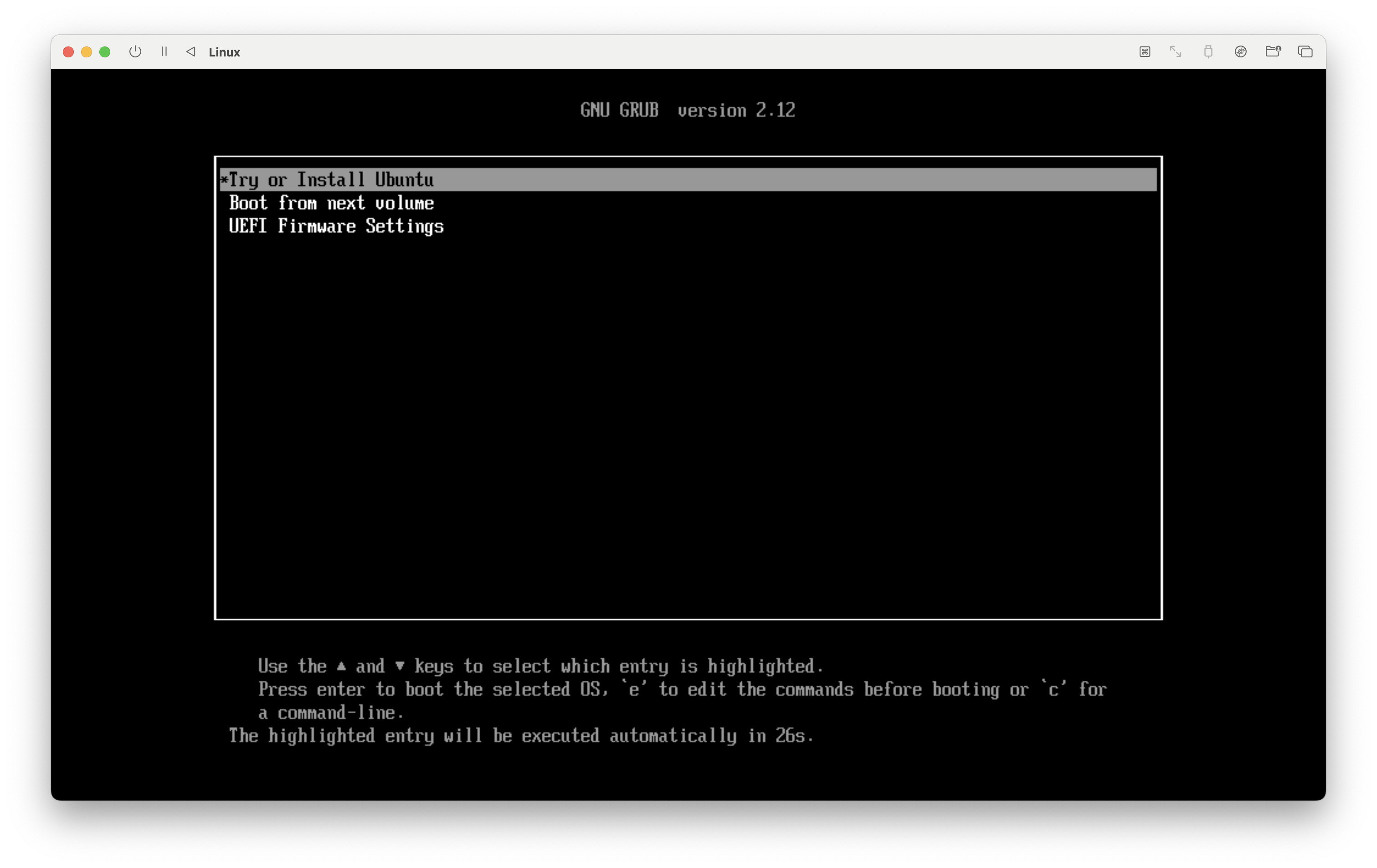Screen dimensions: 1377x868
Task: Open the USB devices menu icon
Action: click(x=1208, y=52)
